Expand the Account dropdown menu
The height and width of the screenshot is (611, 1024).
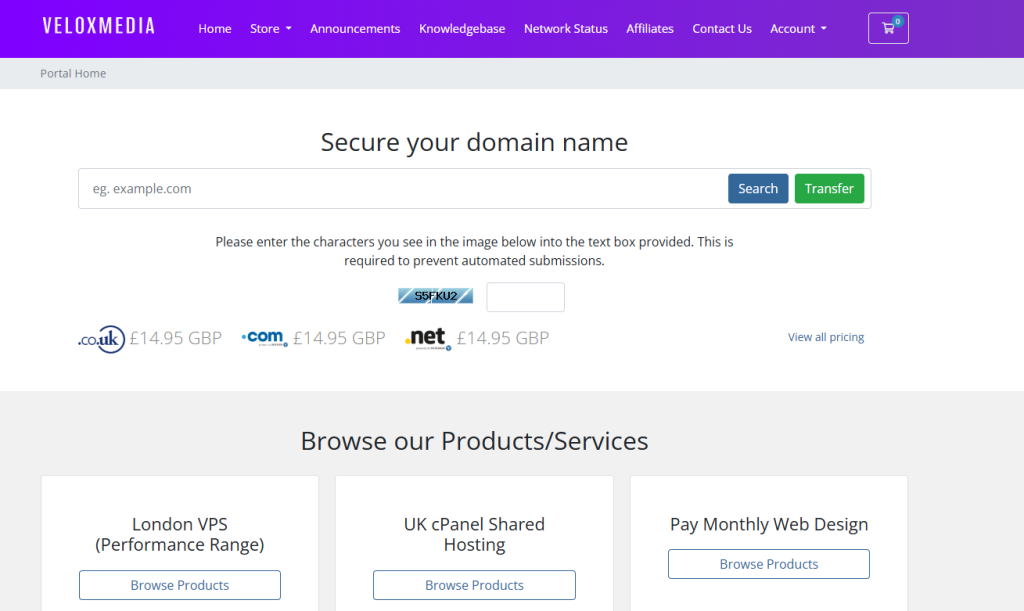[798, 29]
